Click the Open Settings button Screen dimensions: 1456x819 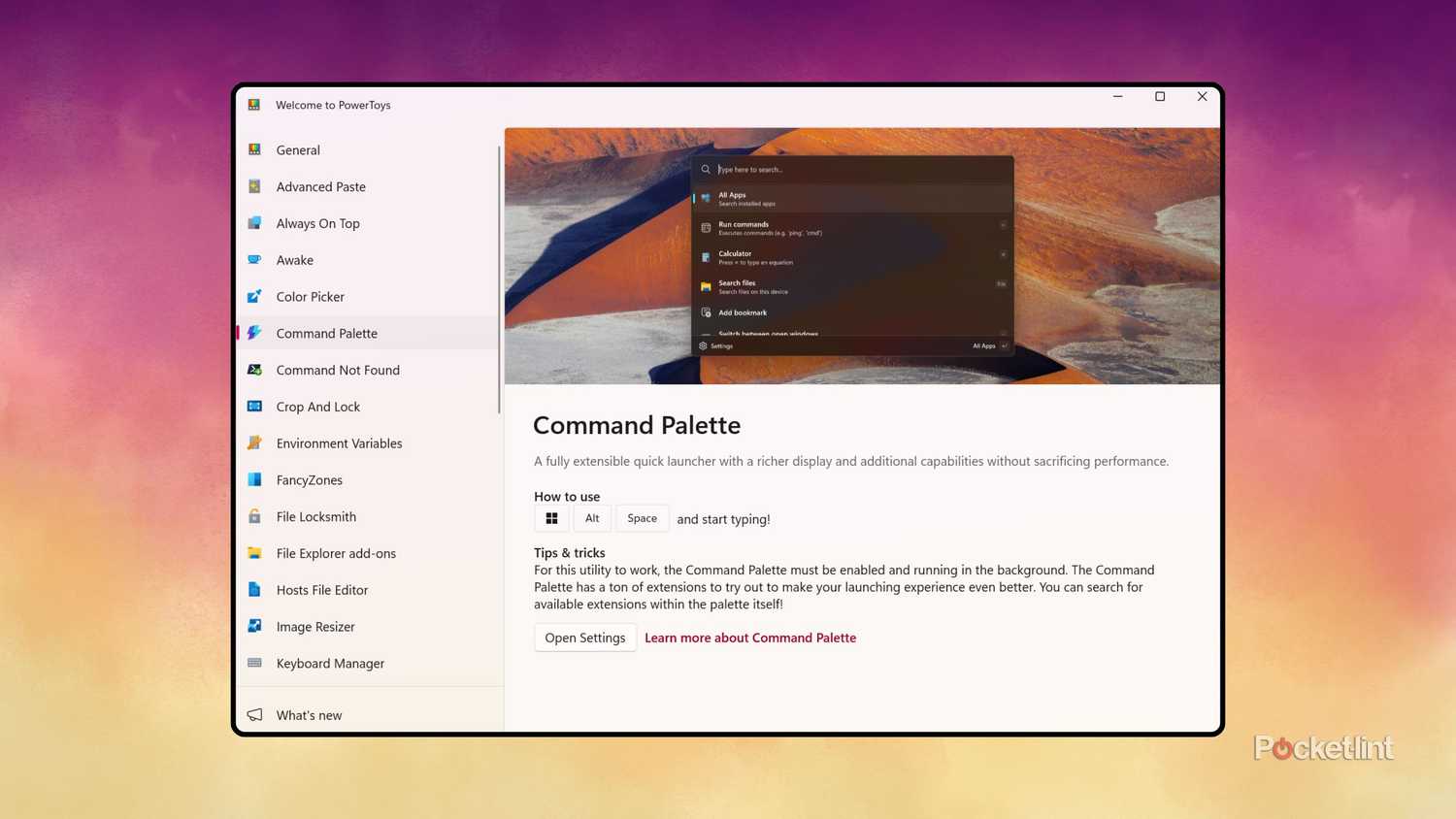pos(585,638)
